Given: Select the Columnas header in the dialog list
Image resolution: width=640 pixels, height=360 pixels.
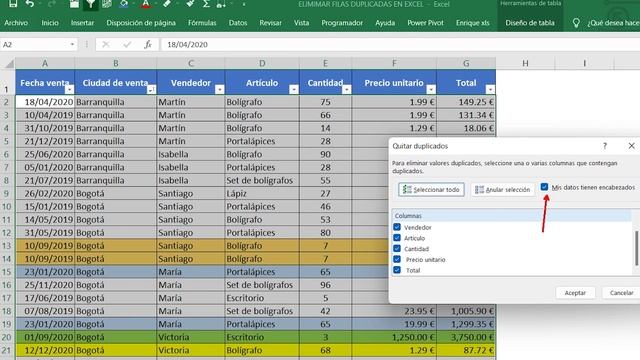Looking at the screenshot, I should point(511,216).
